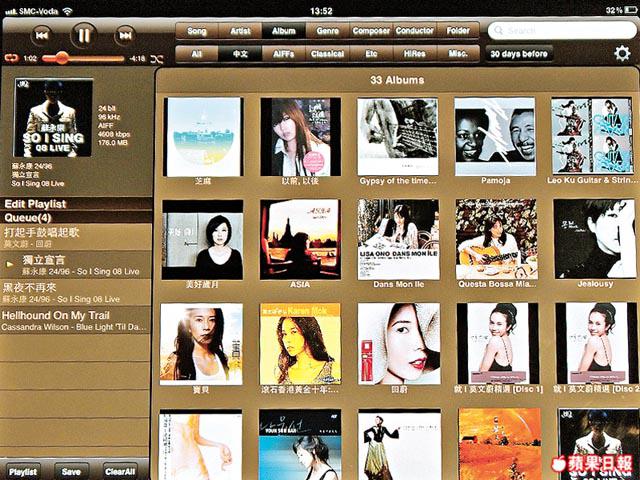Select queue song 獨立宣言

pos(76,264)
